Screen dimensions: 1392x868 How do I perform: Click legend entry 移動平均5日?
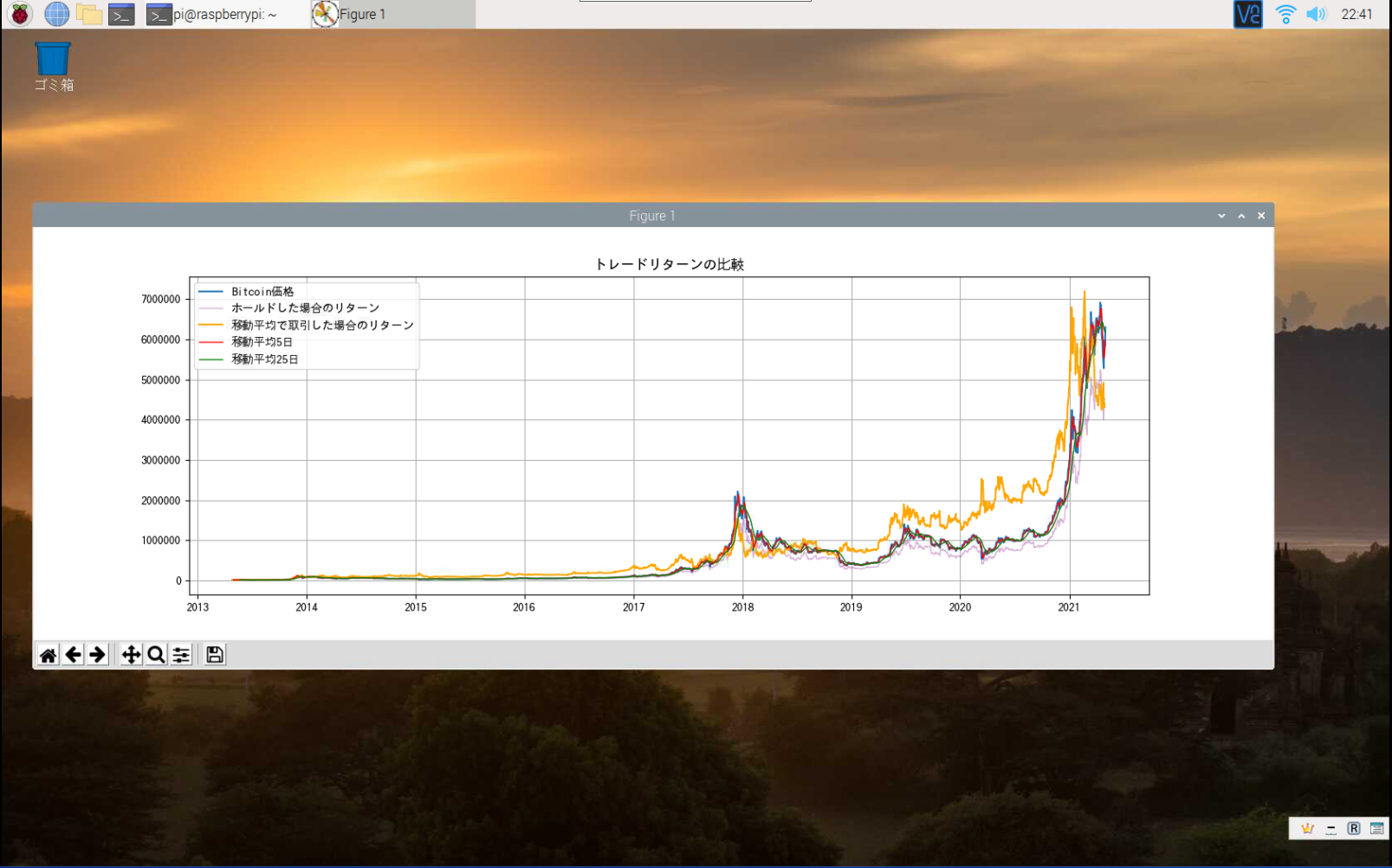pos(262,342)
